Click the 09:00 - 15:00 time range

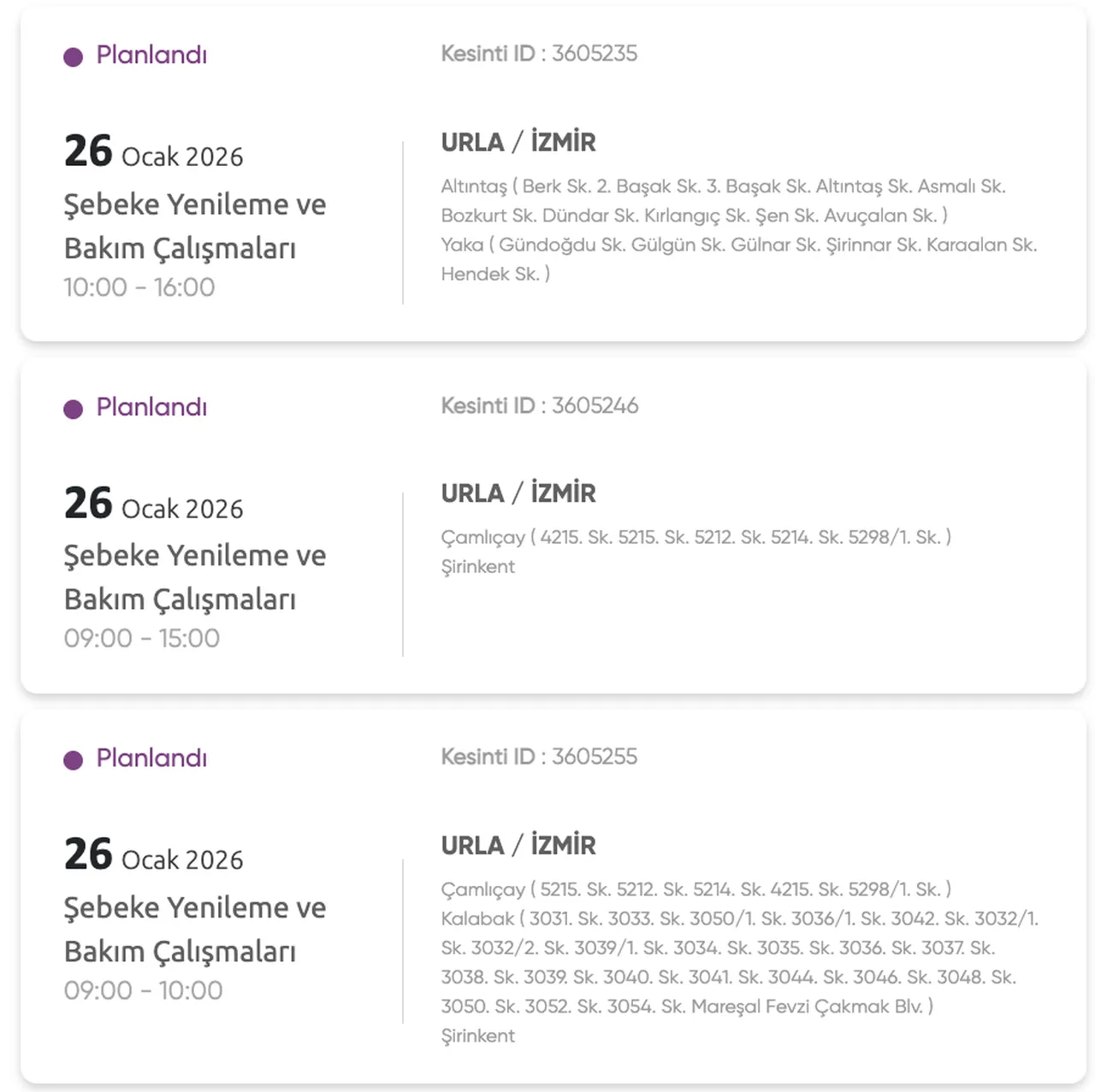(x=142, y=639)
